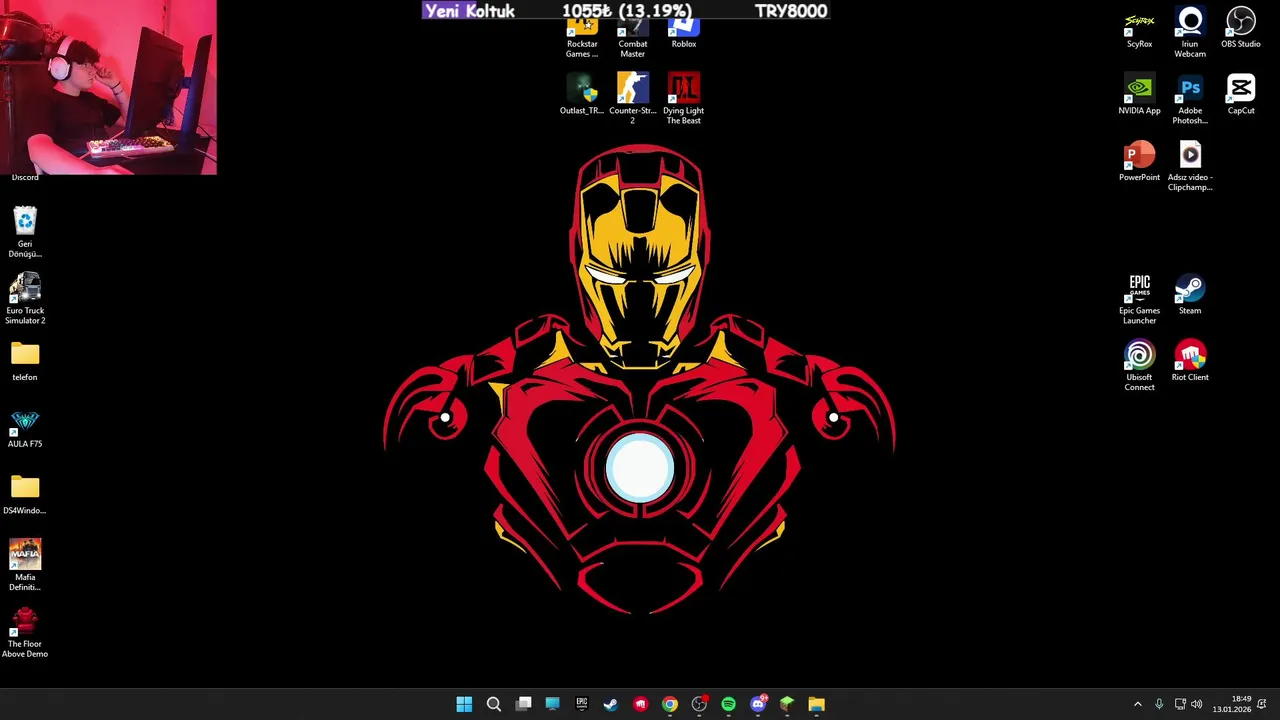The height and width of the screenshot is (720, 1280).
Task: Select the Geri Dönüşüm recycle bin
Action: 25,232
